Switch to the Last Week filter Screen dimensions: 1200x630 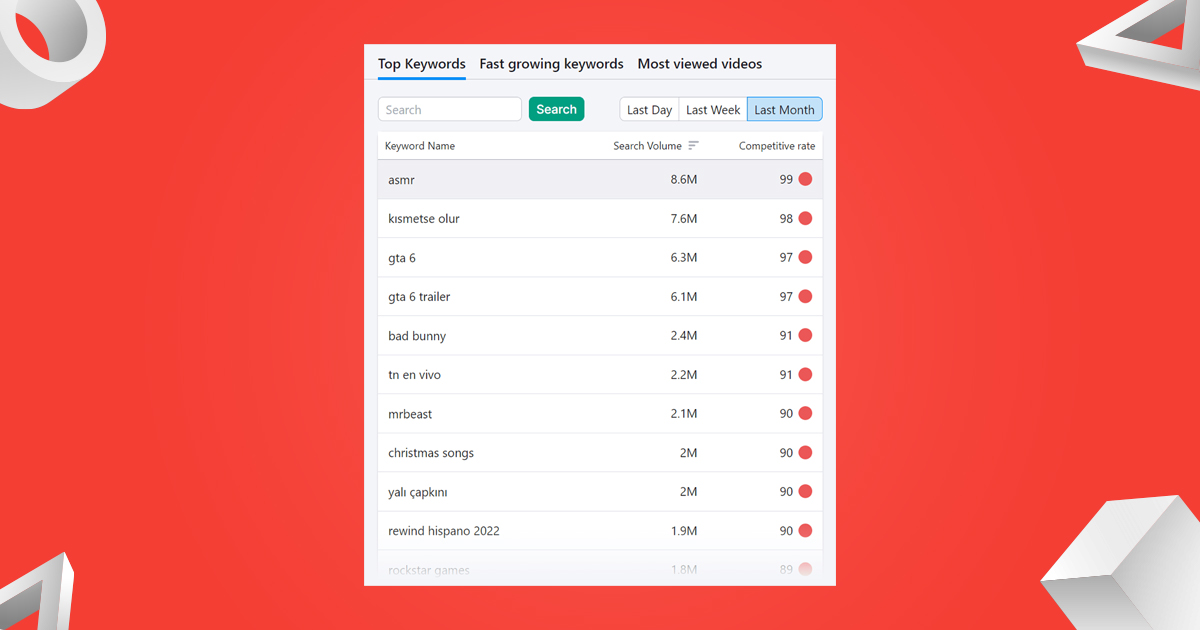point(712,109)
